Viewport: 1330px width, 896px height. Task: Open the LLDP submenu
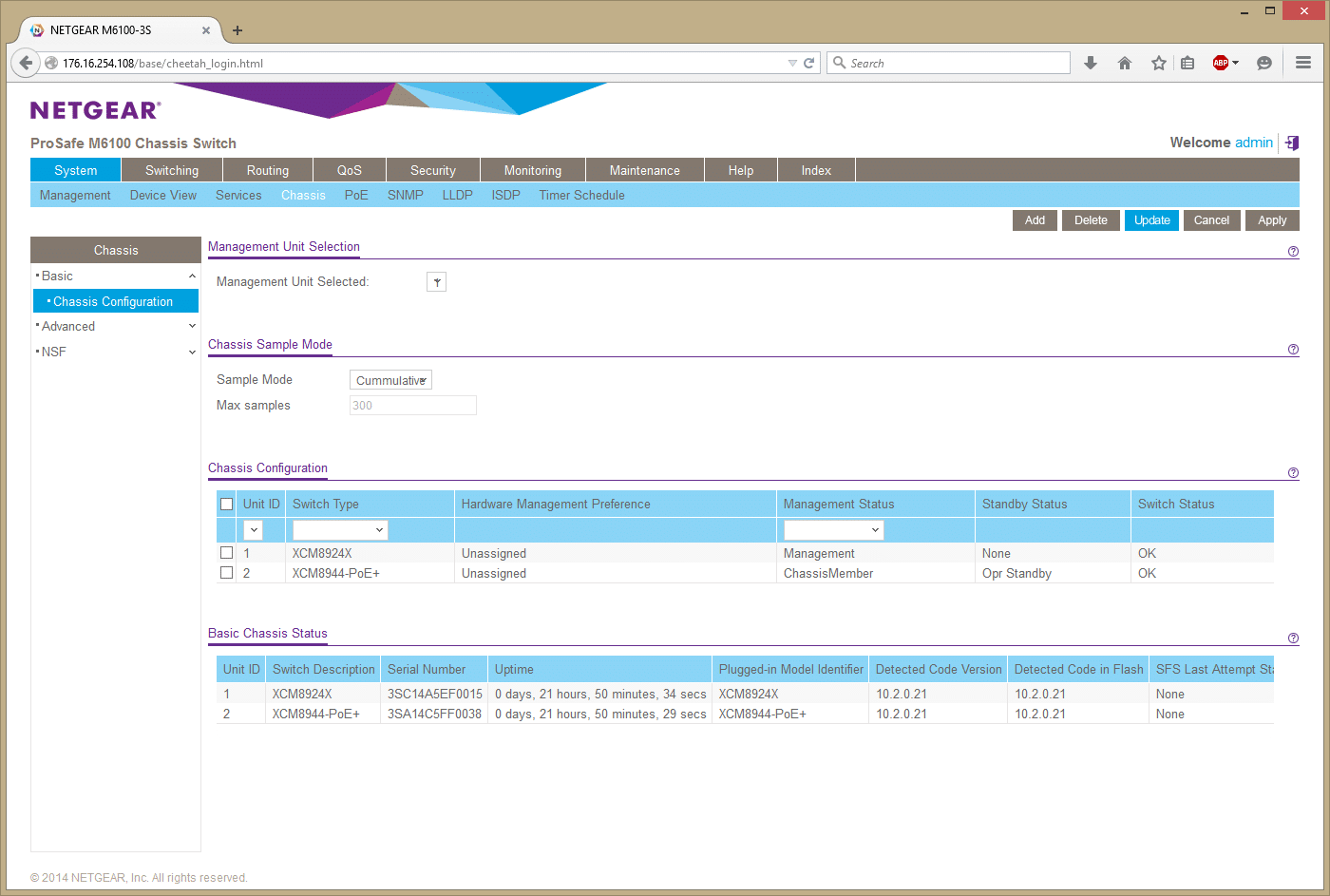click(x=457, y=195)
